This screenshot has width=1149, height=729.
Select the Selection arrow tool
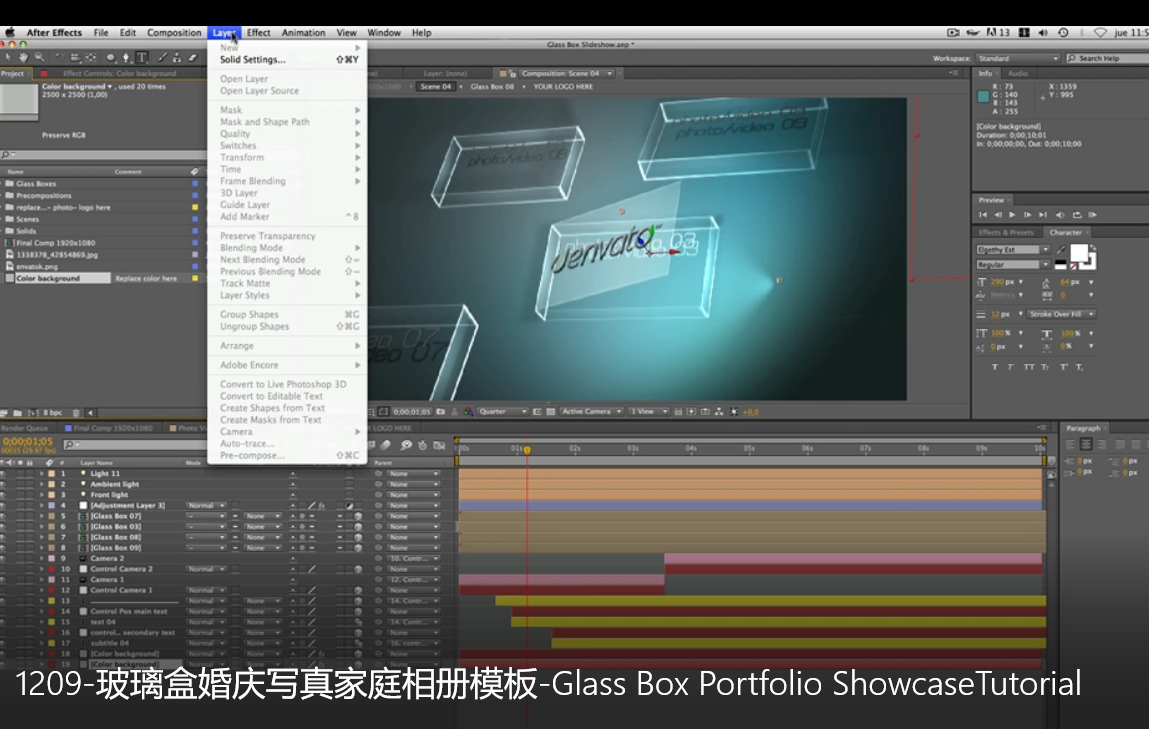(x=8, y=57)
